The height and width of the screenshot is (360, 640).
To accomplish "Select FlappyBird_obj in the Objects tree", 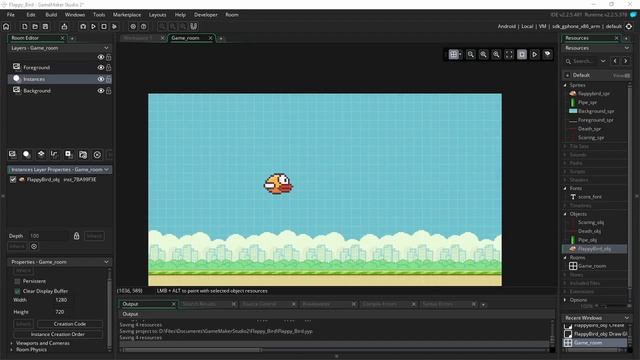I will (594, 249).
